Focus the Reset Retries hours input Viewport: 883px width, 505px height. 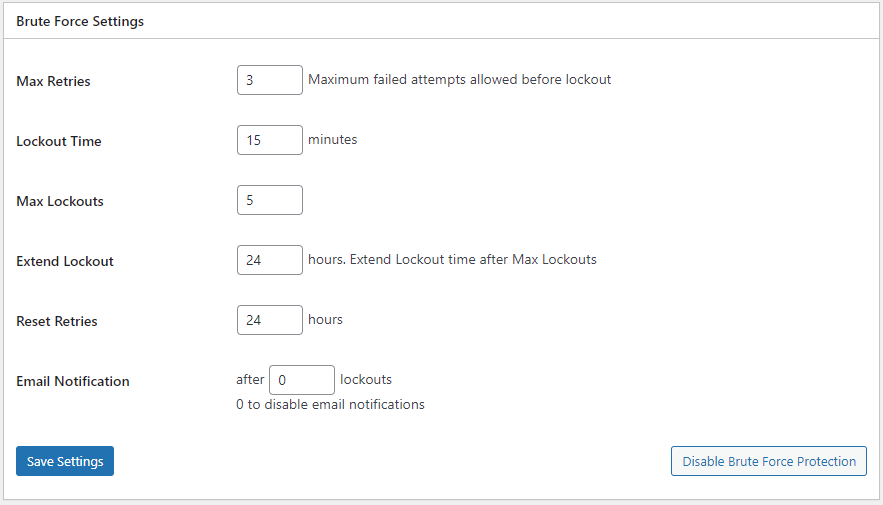tap(269, 320)
